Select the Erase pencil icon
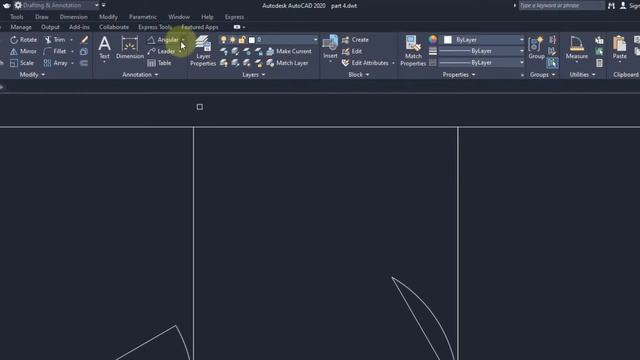 (84, 40)
